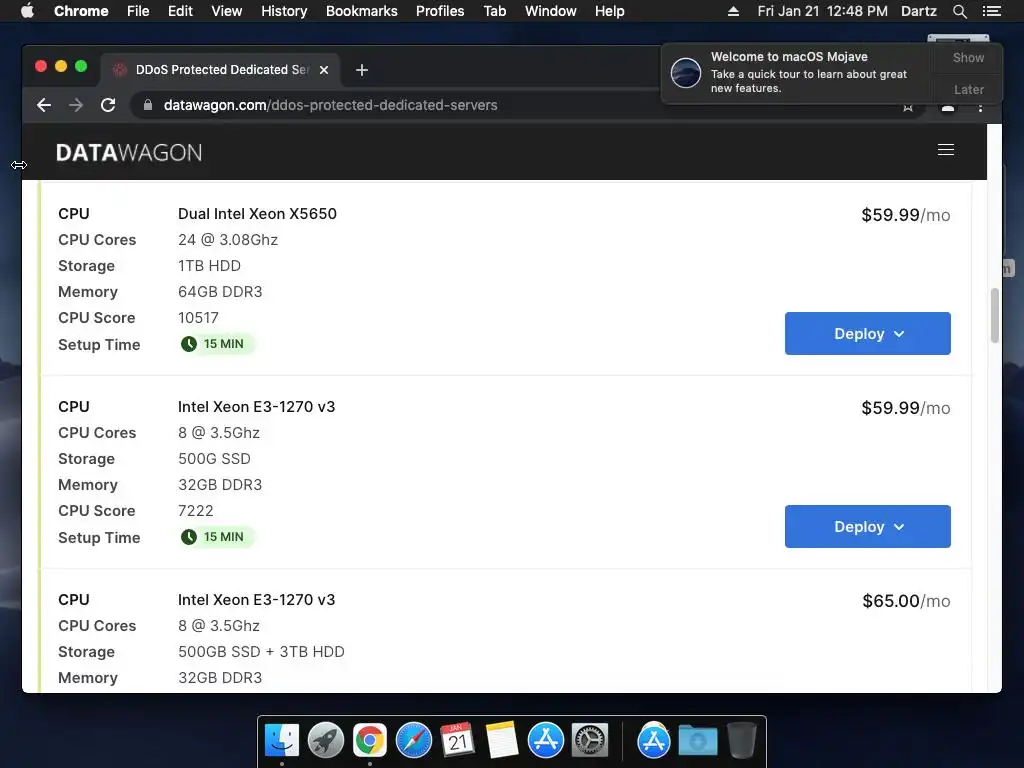This screenshot has width=1024, height=768.
Task: Open the Edit menu
Action: pos(180,11)
